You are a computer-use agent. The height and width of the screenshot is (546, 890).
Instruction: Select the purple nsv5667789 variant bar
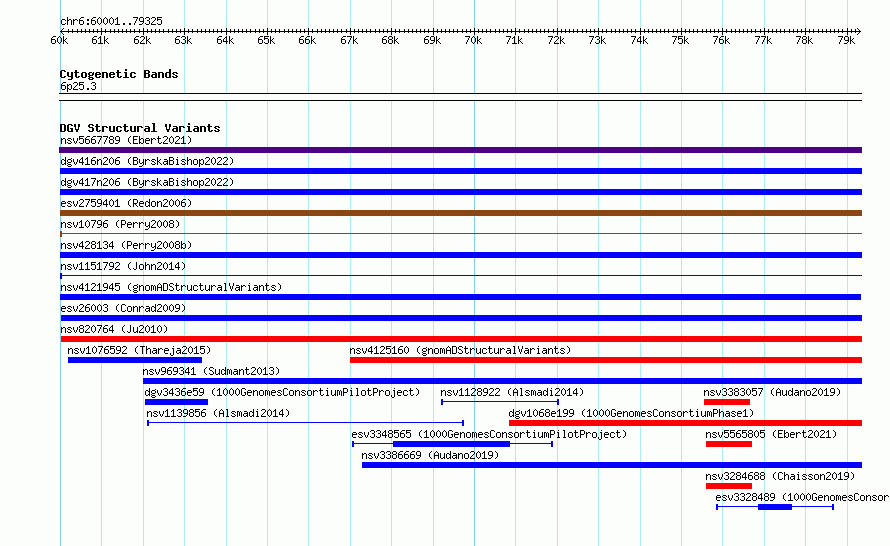pos(460,150)
